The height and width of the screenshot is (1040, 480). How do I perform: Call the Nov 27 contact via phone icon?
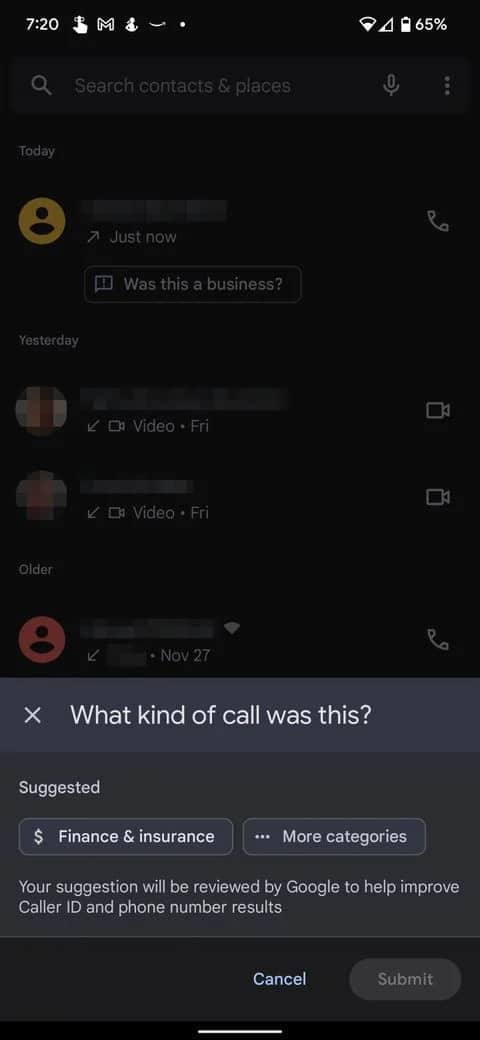438,639
